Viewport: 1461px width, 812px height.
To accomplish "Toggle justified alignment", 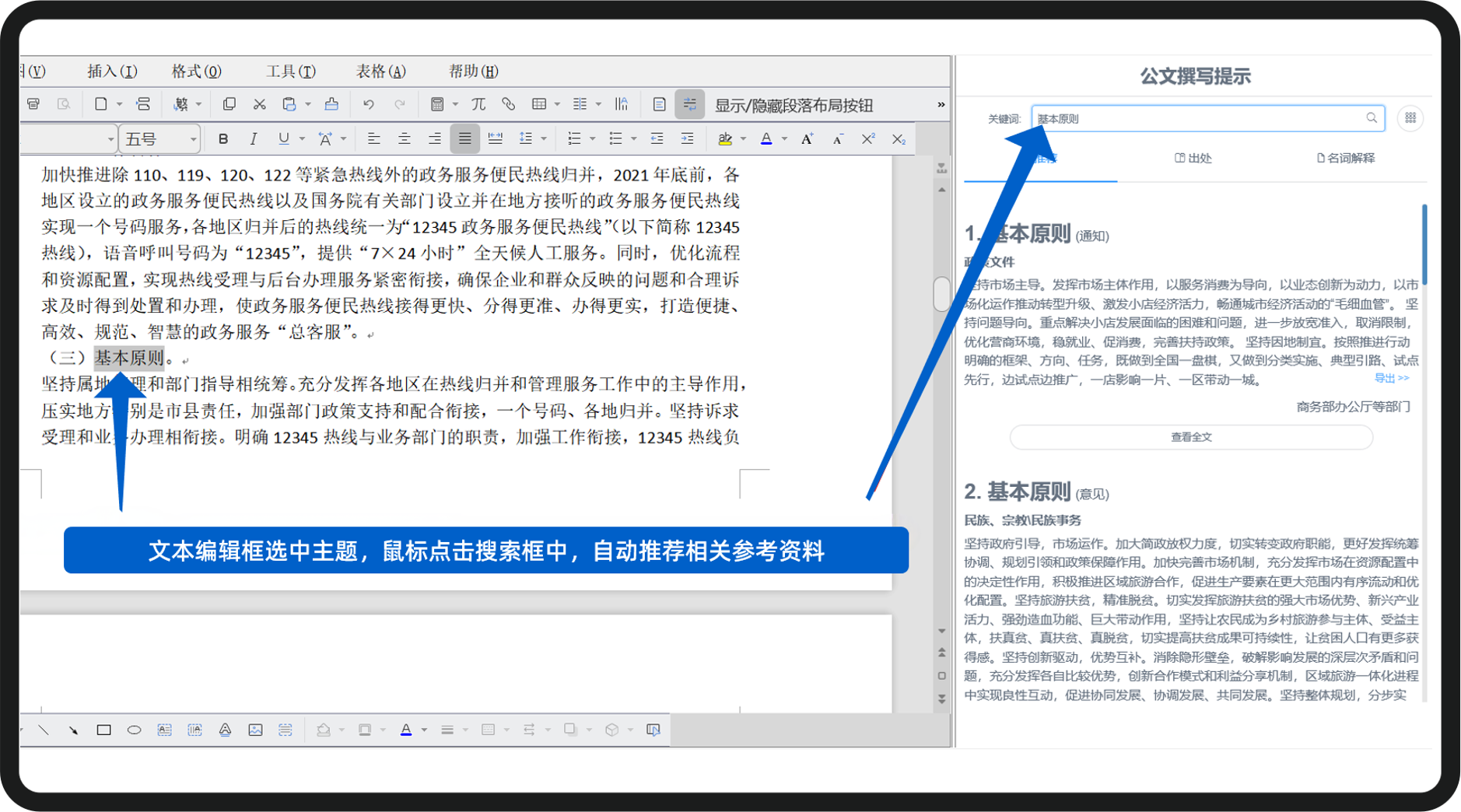I will (x=464, y=139).
